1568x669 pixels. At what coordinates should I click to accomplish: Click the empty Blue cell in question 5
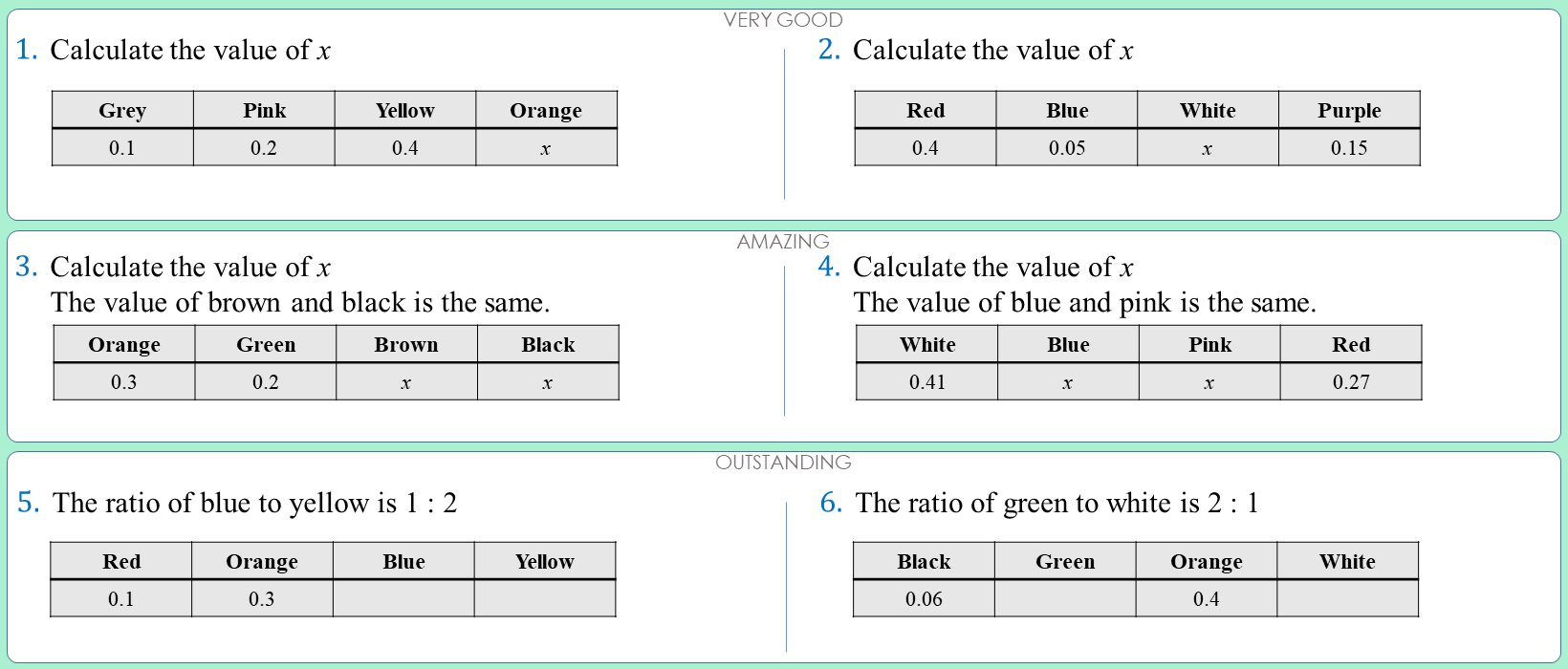point(403,599)
